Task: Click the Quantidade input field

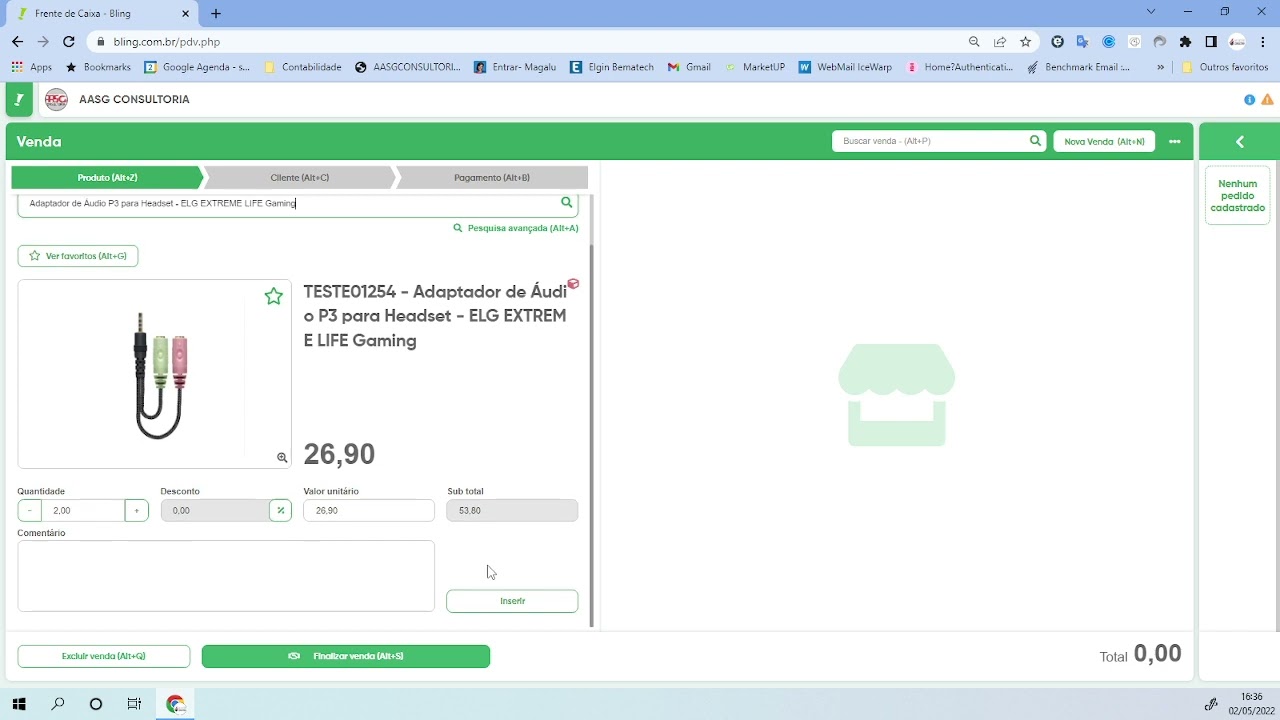Action: point(83,510)
